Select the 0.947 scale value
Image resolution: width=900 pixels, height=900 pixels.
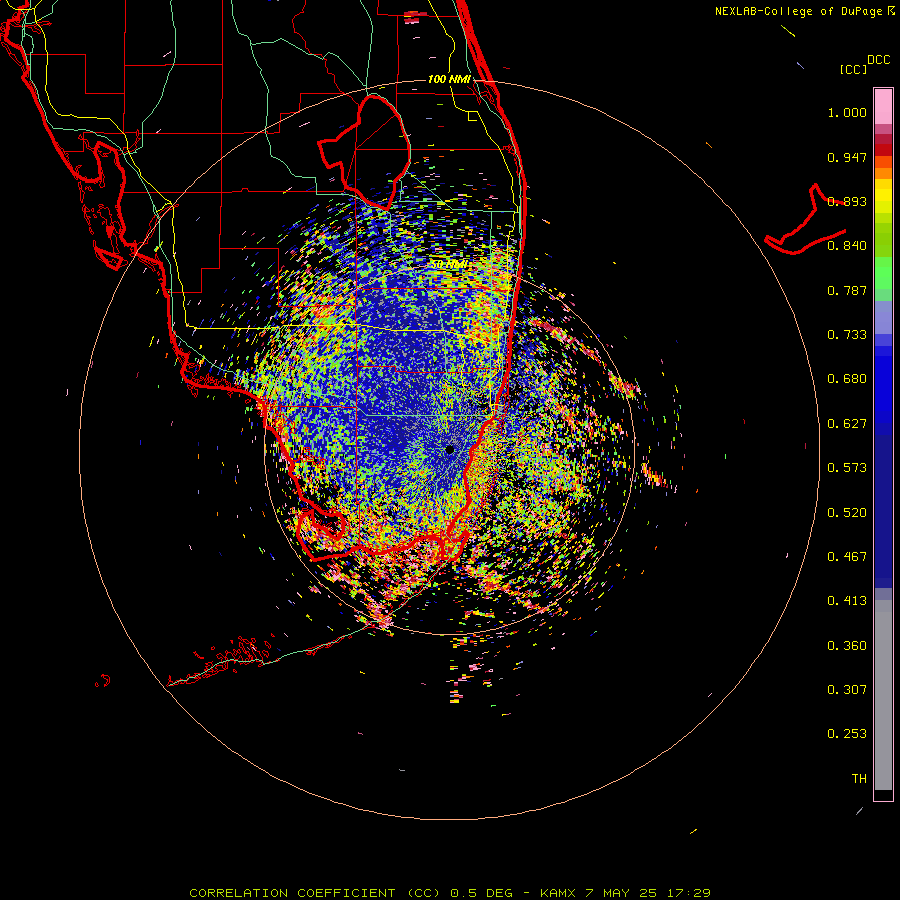pyautogui.click(x=847, y=157)
